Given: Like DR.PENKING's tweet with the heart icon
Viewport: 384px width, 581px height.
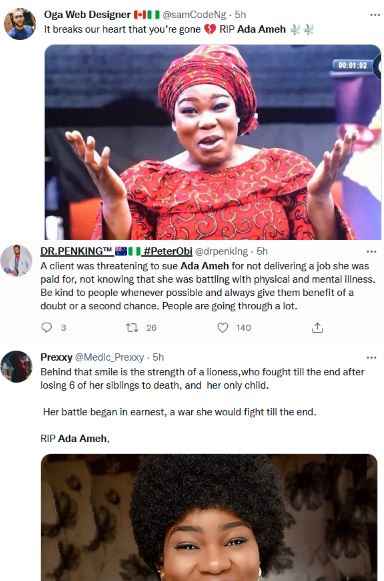Looking at the screenshot, I should [222, 328].
